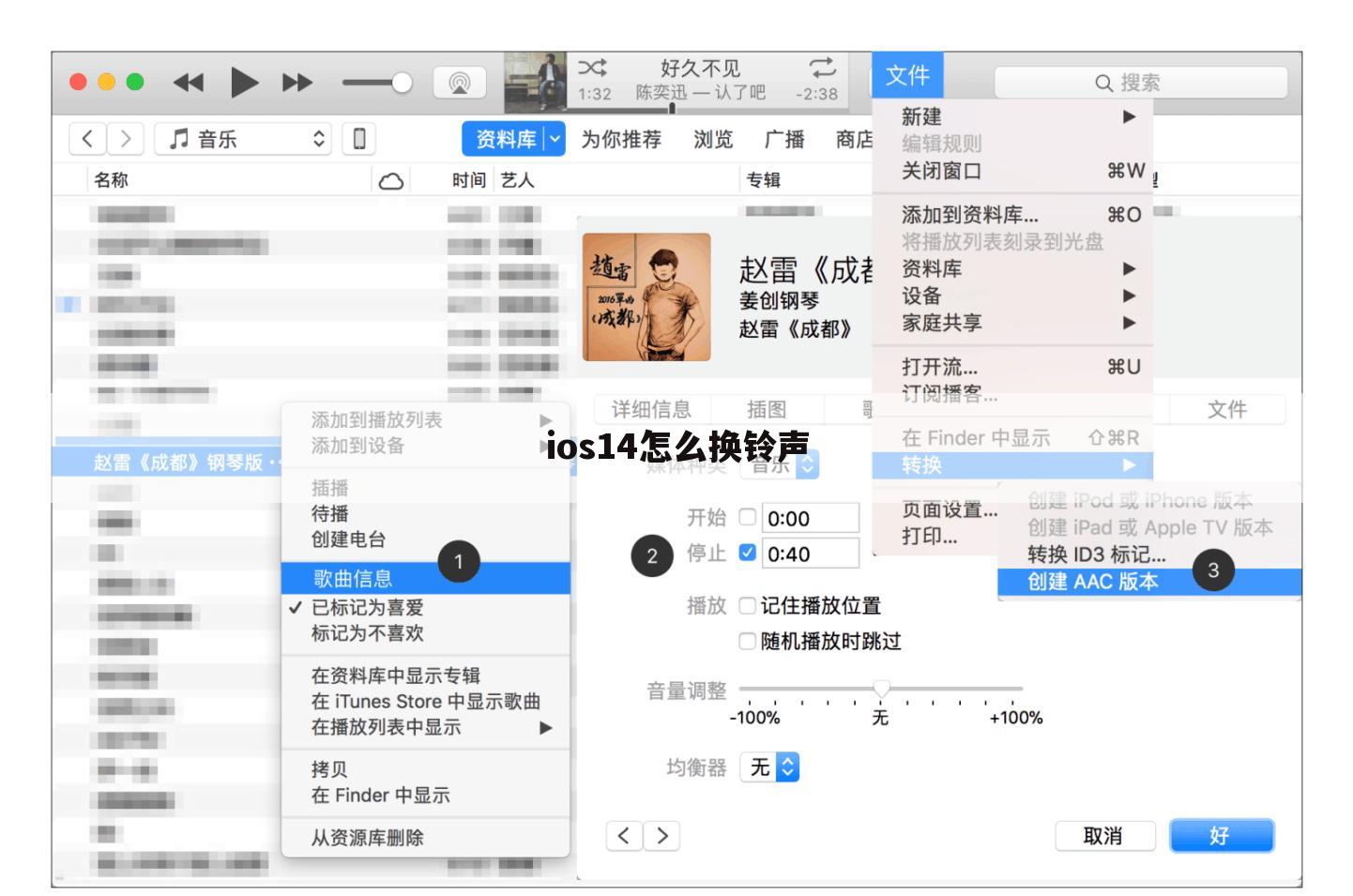The image size is (1353, 896).
Task: Sort by the 名称 column header
Action: [x=111, y=180]
